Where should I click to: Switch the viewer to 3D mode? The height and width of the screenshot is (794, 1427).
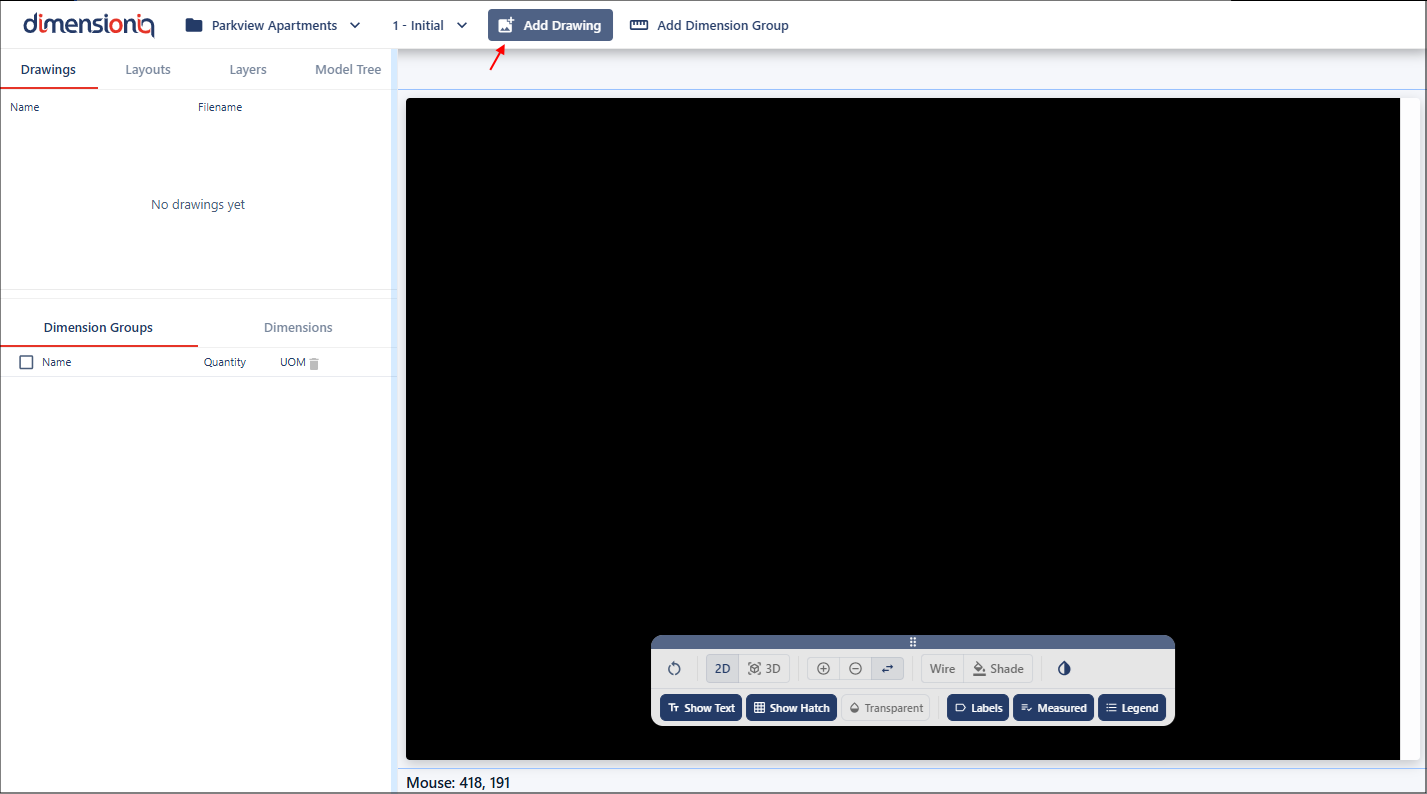pyautogui.click(x=764, y=669)
